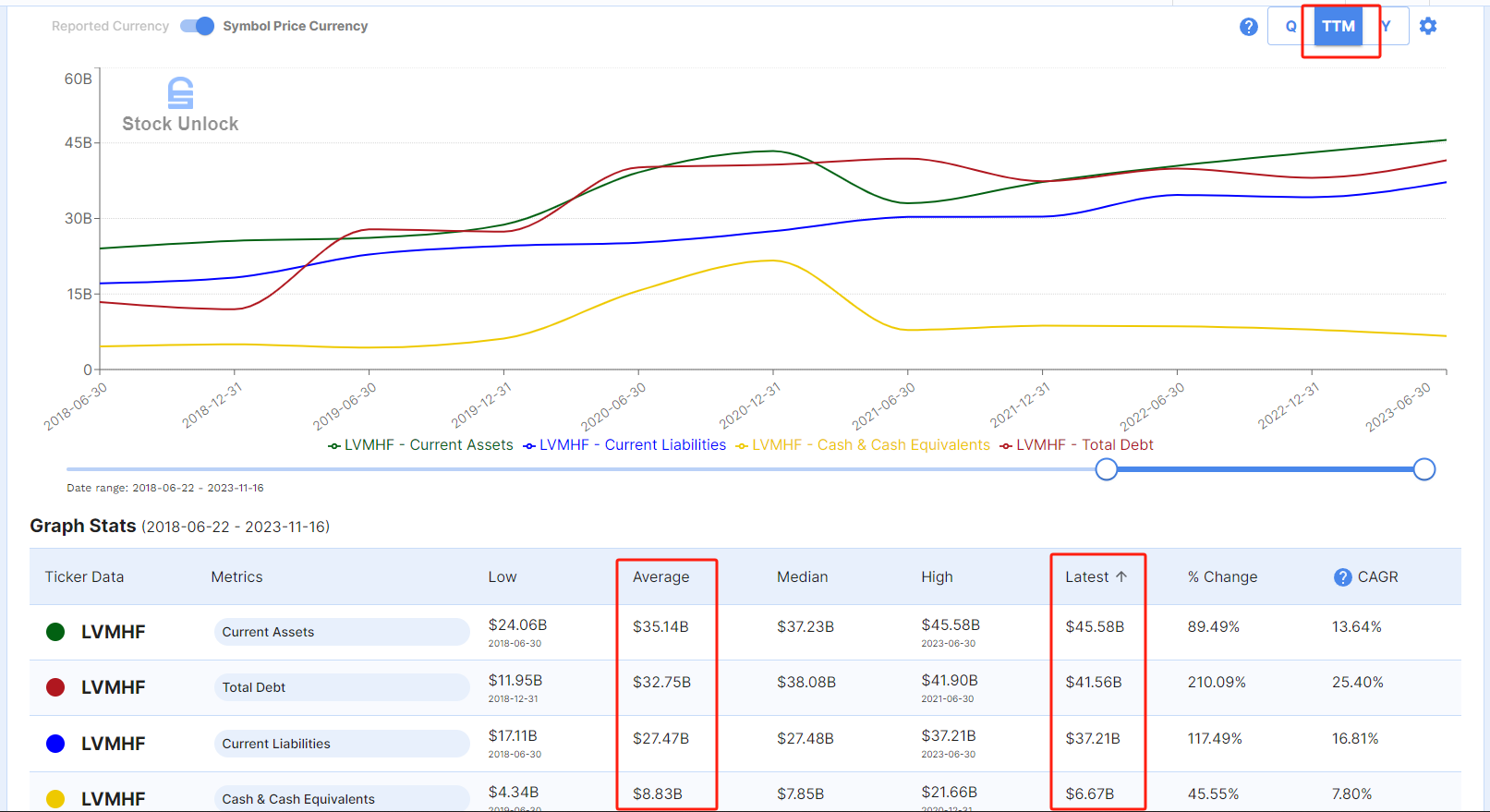
Task: Sort table by Median column header
Action: (x=803, y=576)
